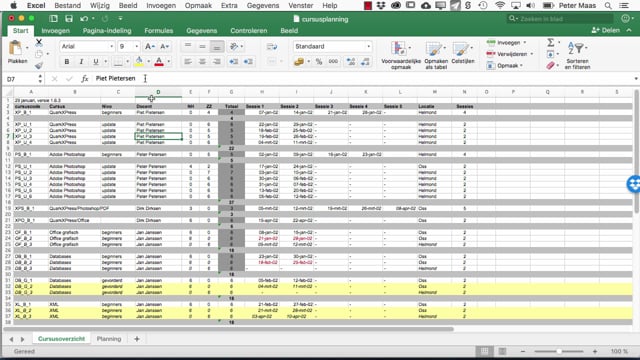This screenshot has width=640, height=360.
Task: Click the fx insert function icon
Action: (x=84, y=79)
